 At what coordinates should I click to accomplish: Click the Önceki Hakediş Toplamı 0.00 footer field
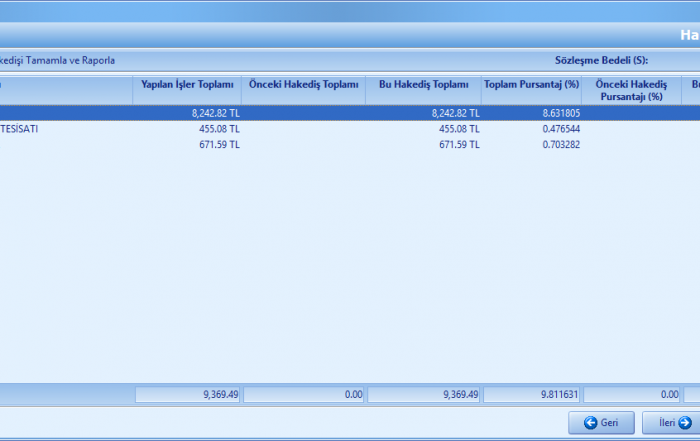pyautogui.click(x=303, y=395)
